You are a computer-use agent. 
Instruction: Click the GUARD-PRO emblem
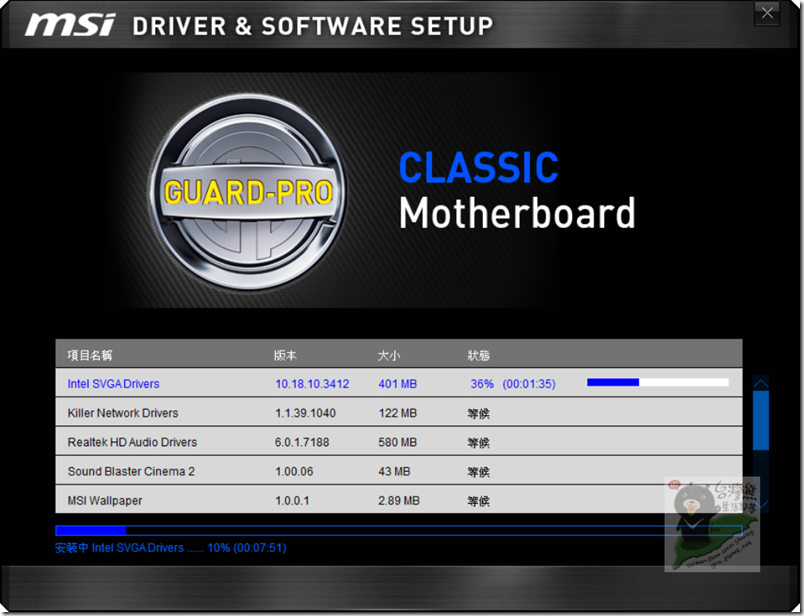tap(249, 192)
